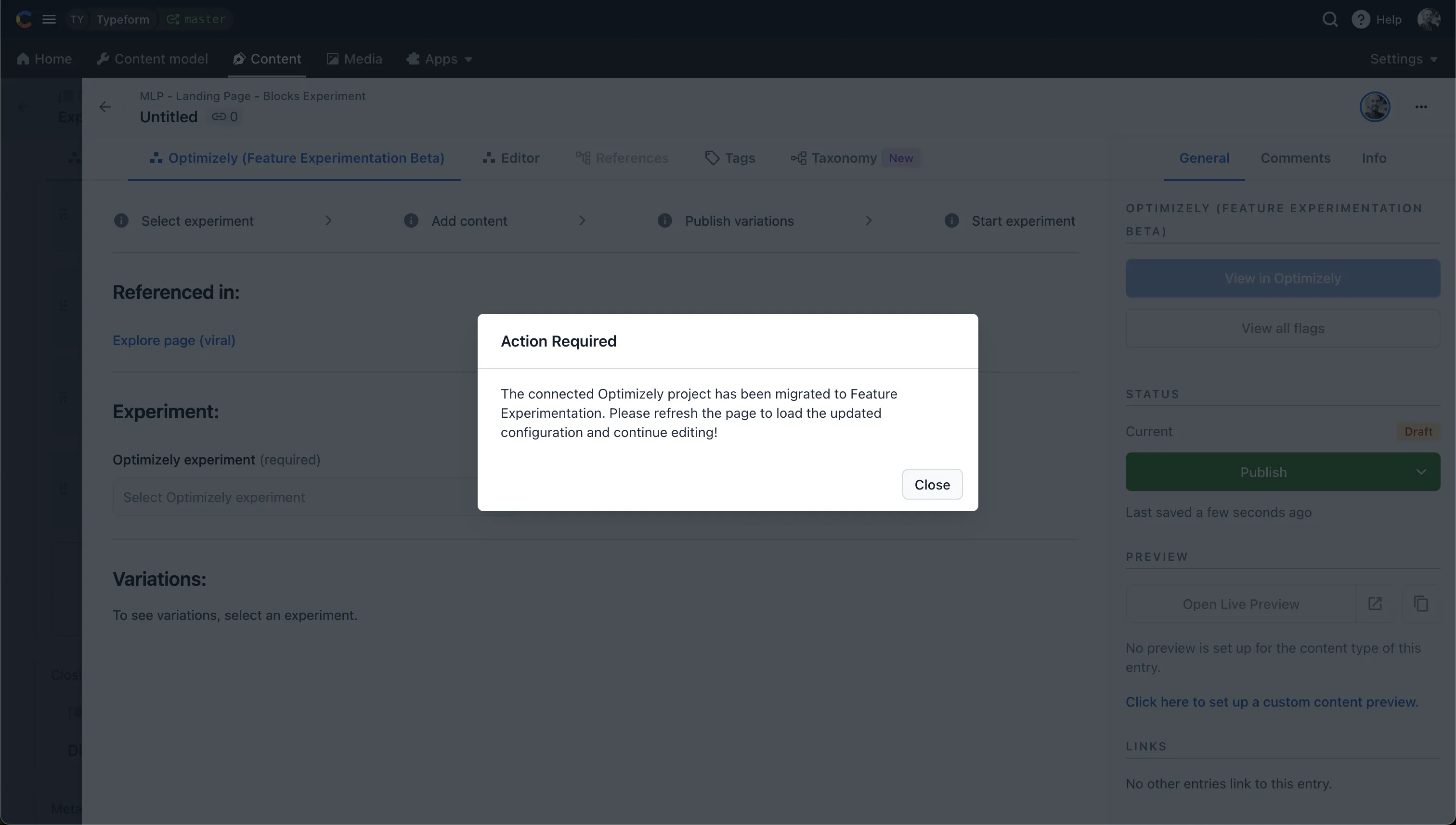Publish the entry with Publish button
1456x825 pixels.
click(1263, 472)
